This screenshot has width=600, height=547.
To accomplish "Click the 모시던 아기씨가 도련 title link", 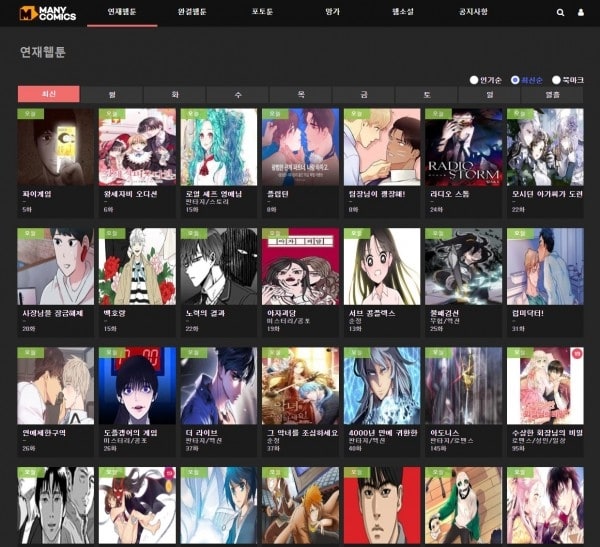I will click(x=547, y=194).
